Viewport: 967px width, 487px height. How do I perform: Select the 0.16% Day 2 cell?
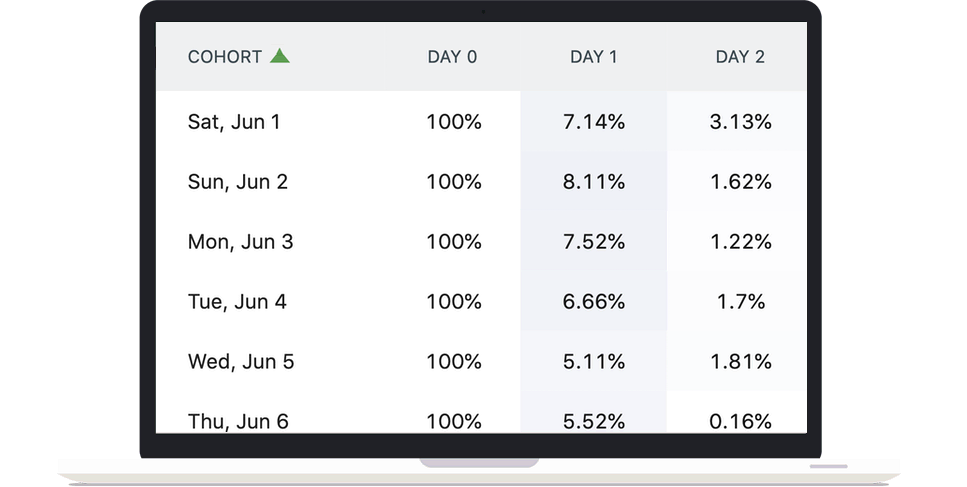[740, 421]
